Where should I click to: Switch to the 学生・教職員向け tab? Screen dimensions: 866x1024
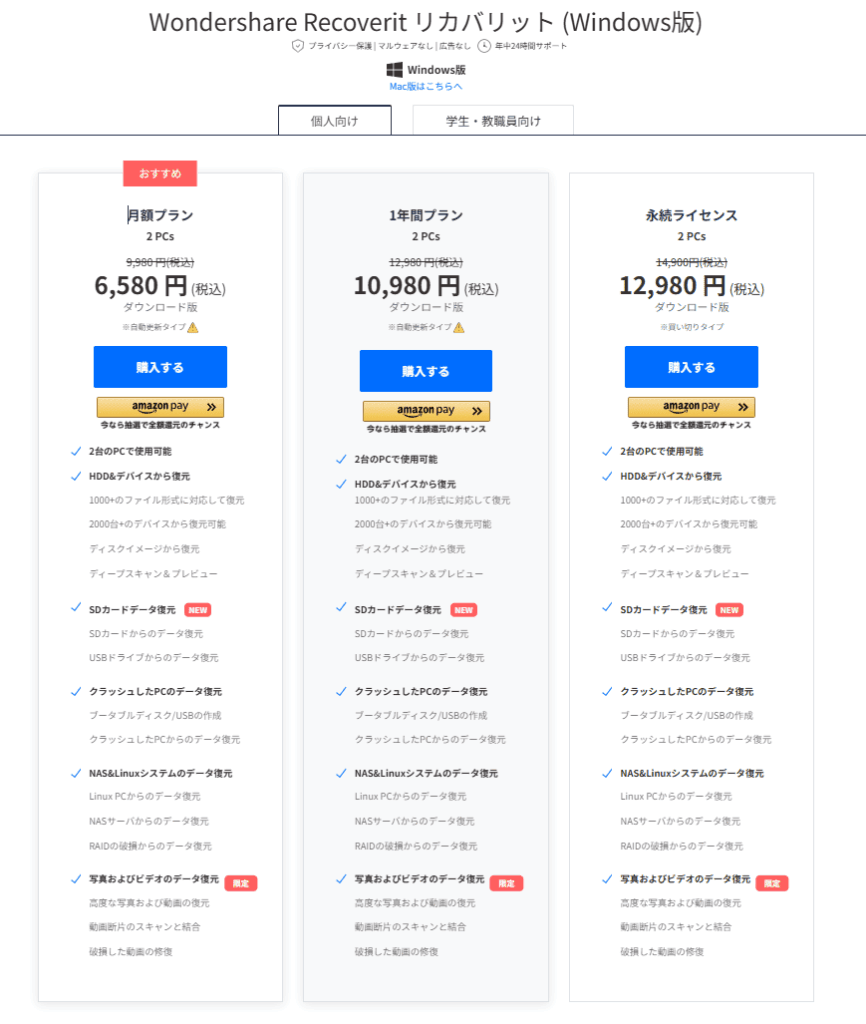(493, 121)
